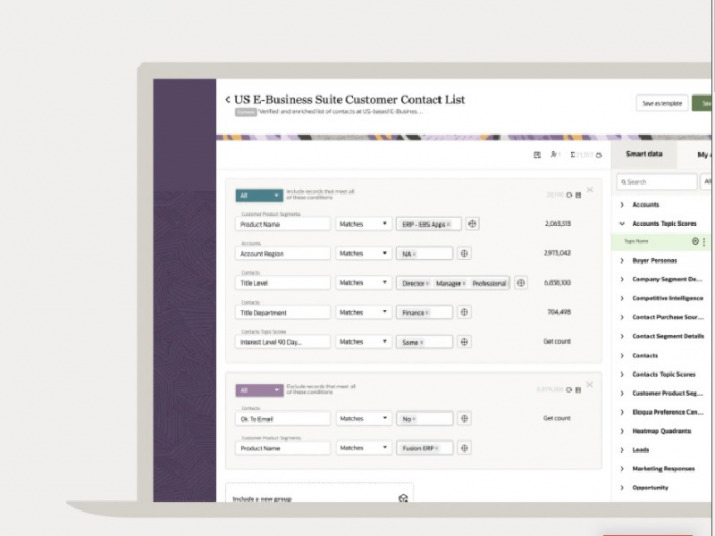Screen dimensions: 715x536
Task: Click the 704,498 count value
Action: (559, 312)
